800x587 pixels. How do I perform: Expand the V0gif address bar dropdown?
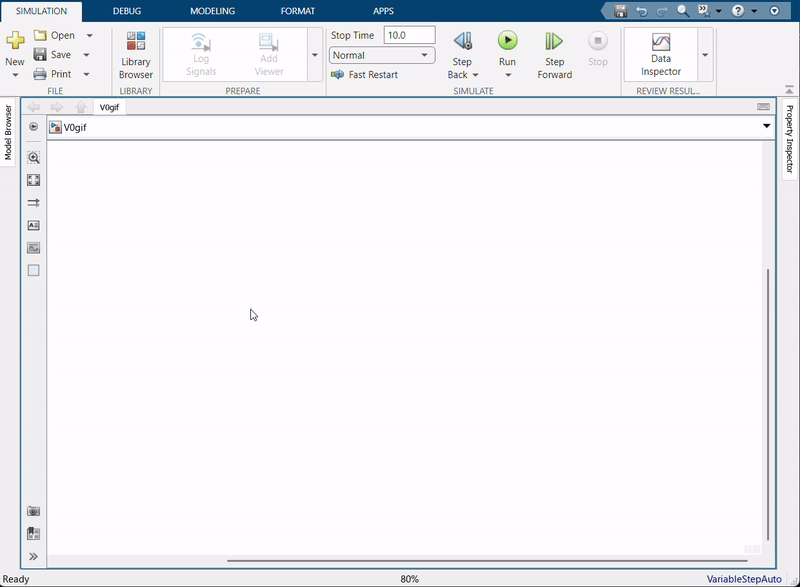point(767,127)
